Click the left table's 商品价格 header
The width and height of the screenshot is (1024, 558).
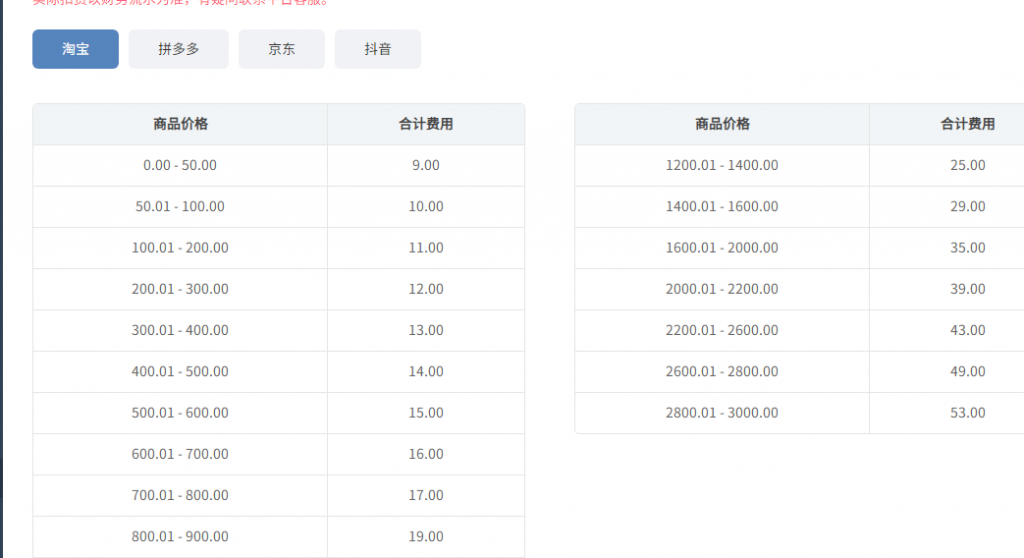180,124
